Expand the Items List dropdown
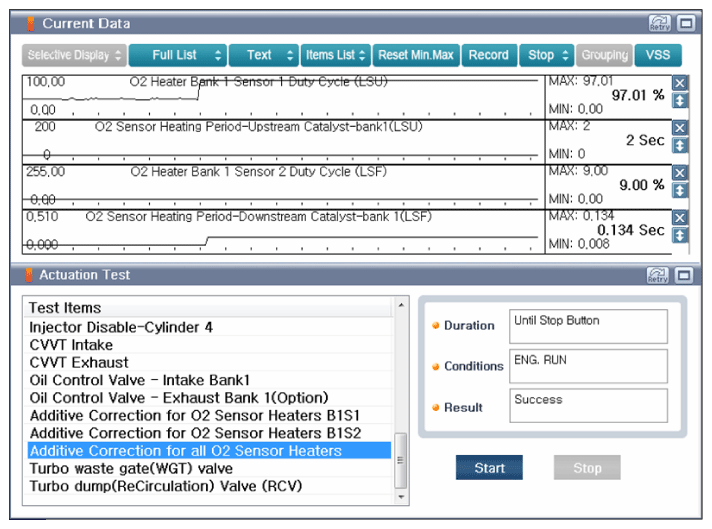Image resolution: width=712 pixels, height=529 pixels. (x=335, y=55)
